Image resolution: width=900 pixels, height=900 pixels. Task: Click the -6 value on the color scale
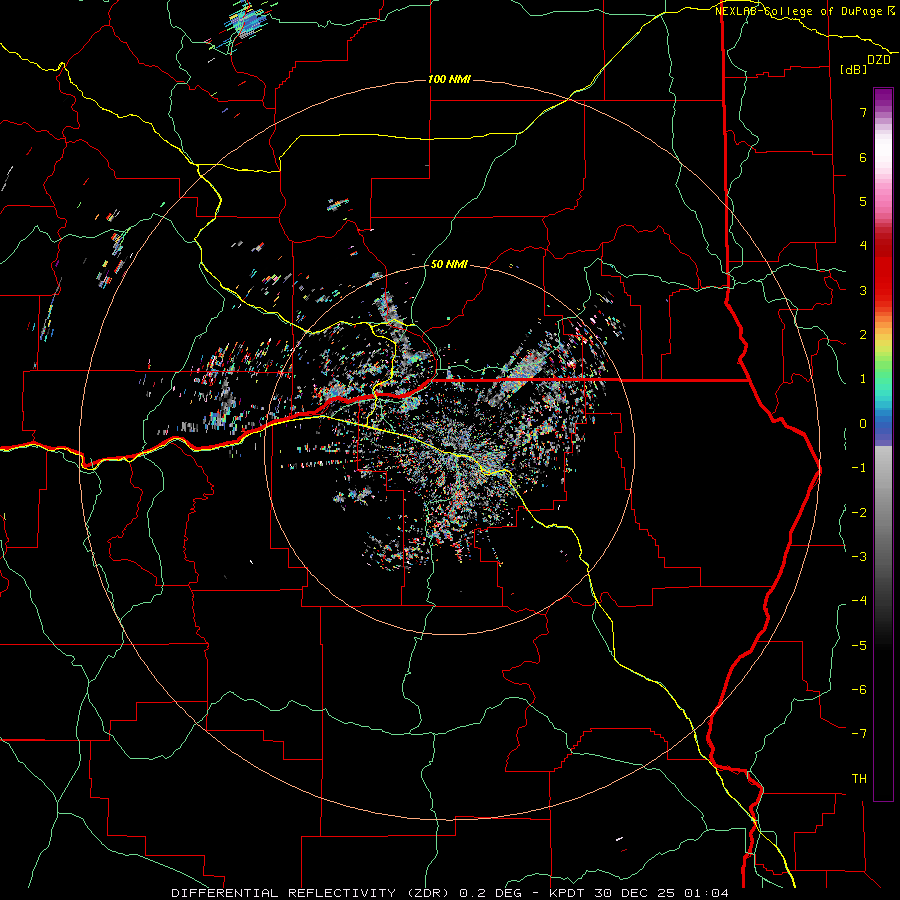(x=859, y=690)
